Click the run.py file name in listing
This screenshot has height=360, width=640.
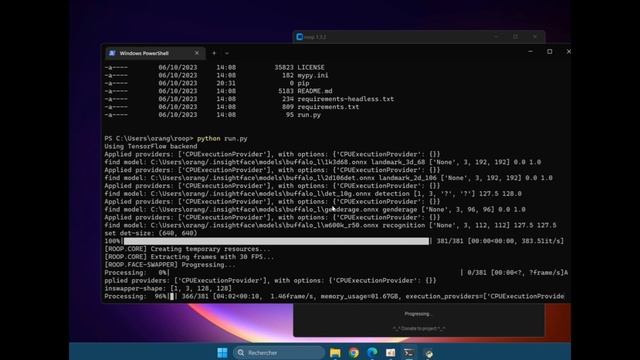309,115
